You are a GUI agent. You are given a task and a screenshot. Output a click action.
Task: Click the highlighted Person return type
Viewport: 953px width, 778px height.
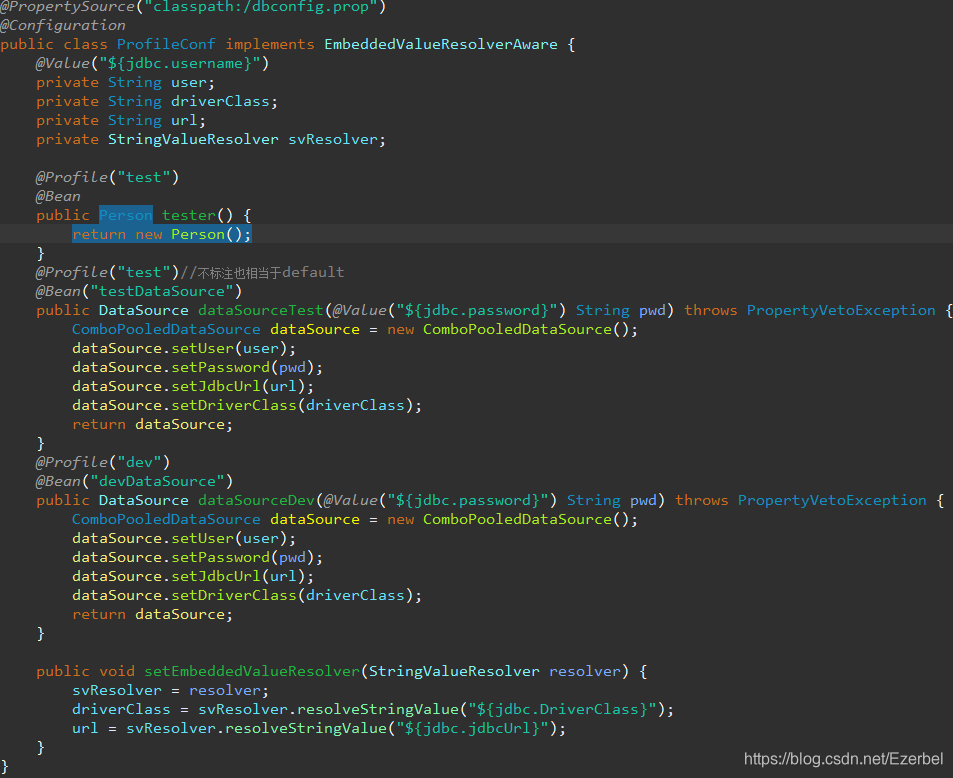[126, 215]
